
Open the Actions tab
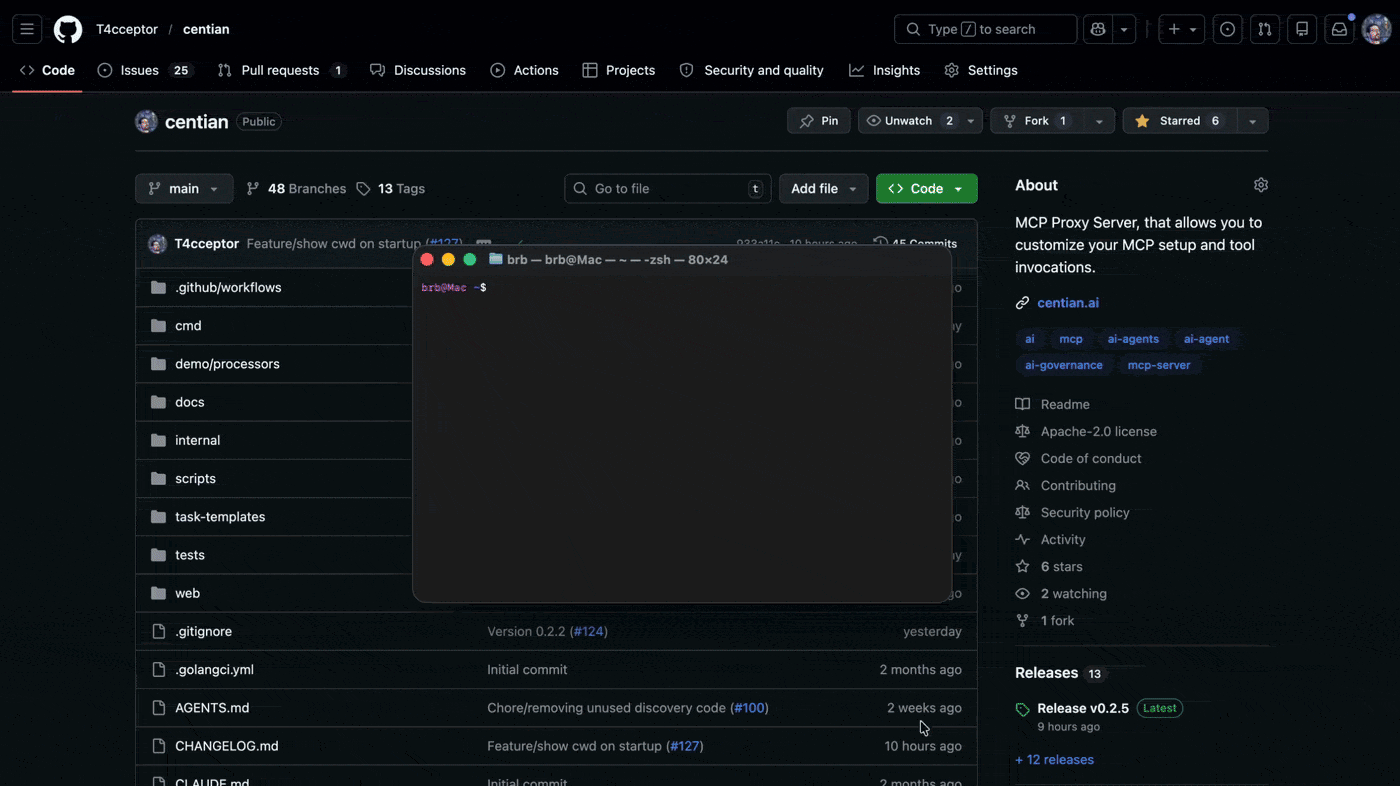point(524,70)
